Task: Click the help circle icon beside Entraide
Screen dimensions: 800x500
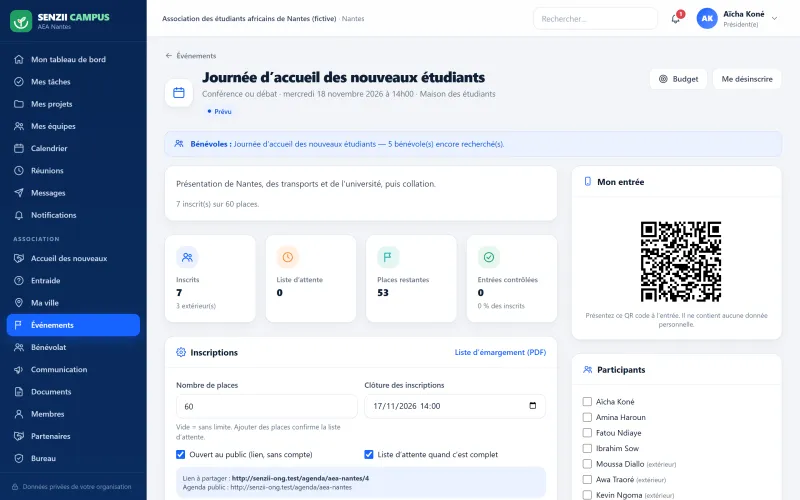Action: (x=19, y=281)
